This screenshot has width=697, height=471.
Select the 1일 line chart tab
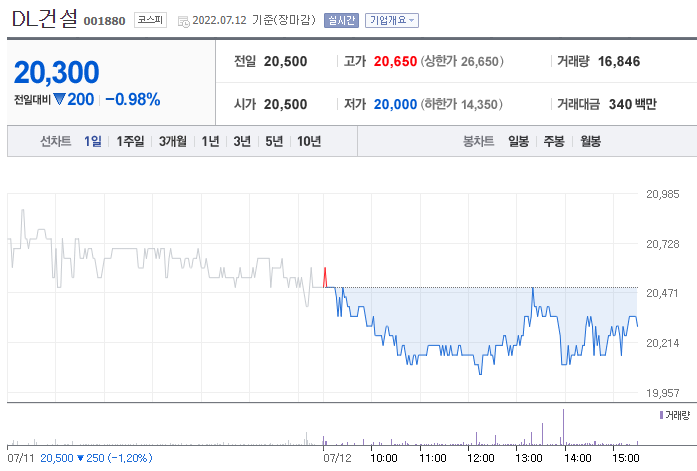[93, 141]
